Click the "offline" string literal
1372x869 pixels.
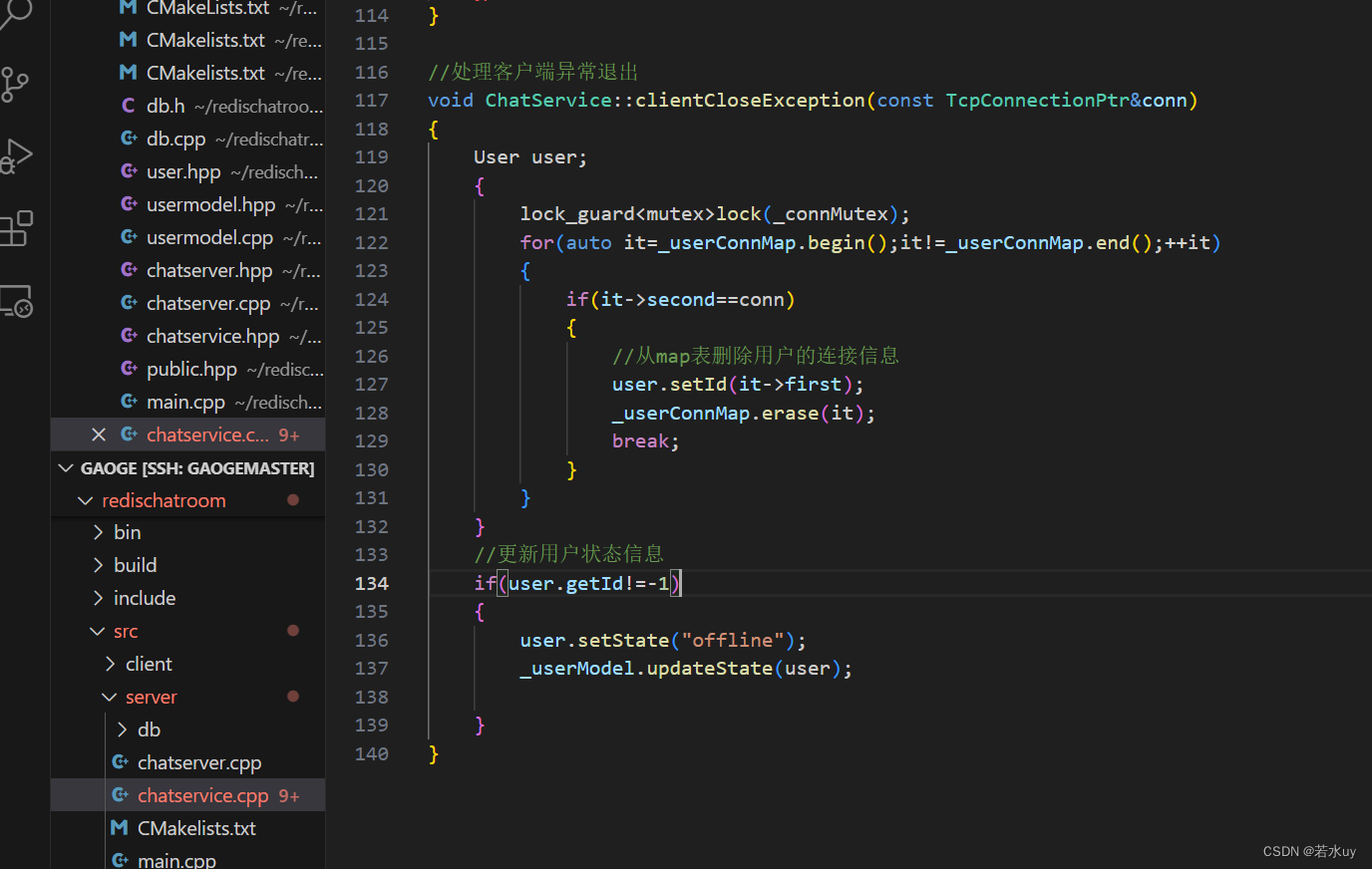[x=732, y=640]
